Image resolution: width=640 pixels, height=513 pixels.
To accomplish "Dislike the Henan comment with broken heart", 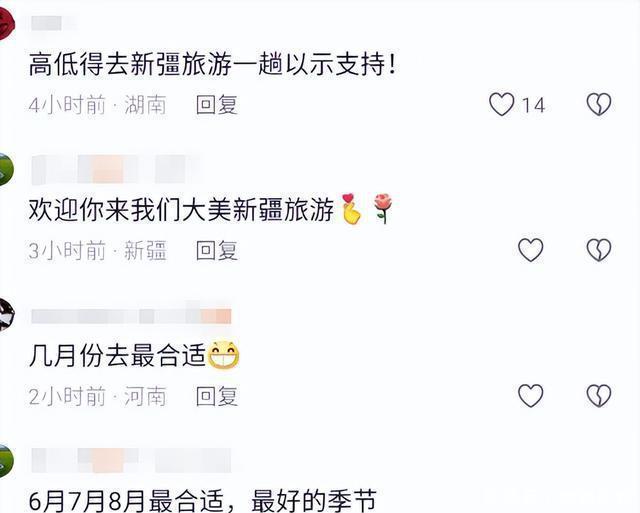I will point(599,395).
